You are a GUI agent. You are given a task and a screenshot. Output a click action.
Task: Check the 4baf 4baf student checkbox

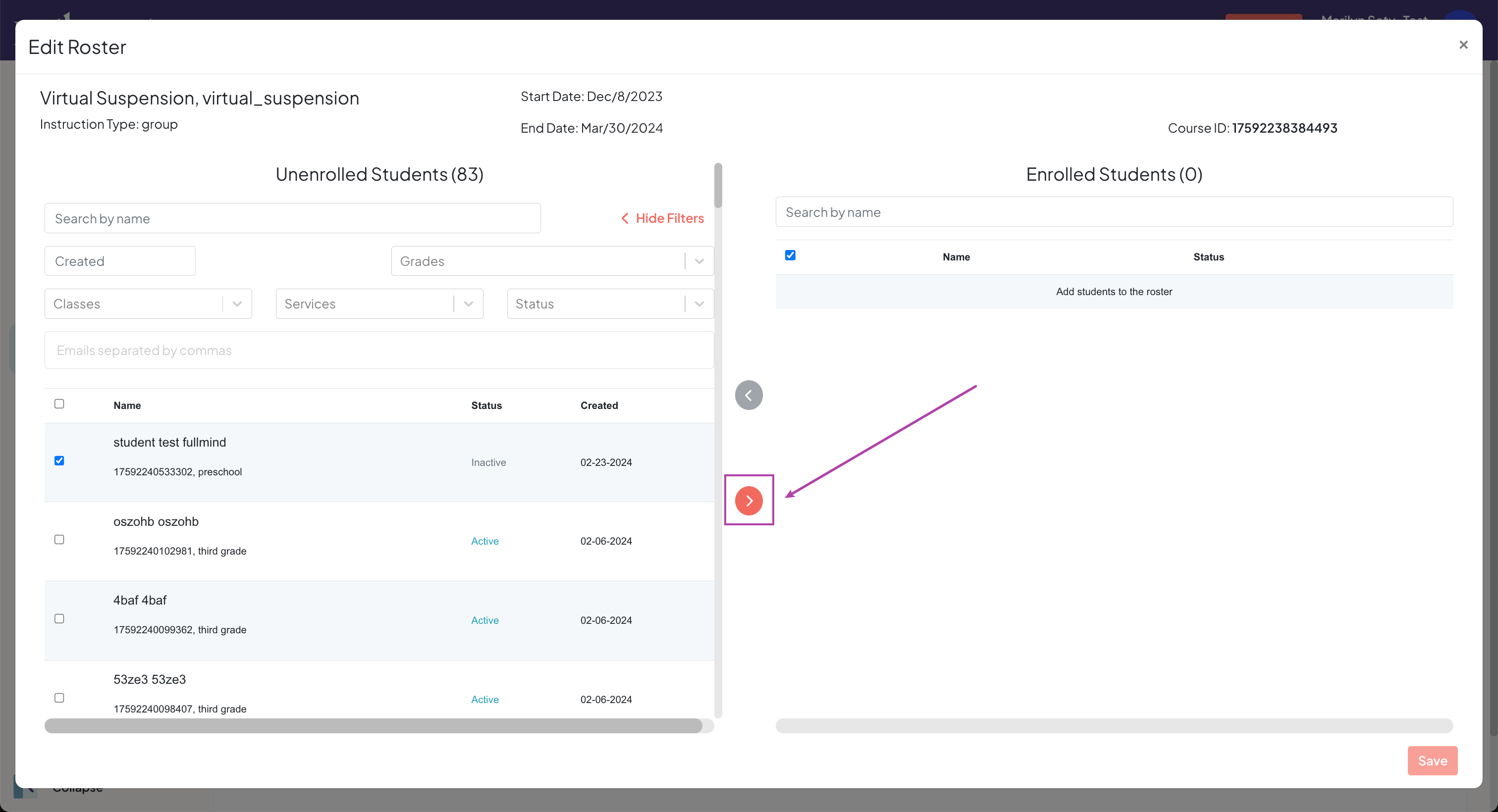tap(59, 619)
